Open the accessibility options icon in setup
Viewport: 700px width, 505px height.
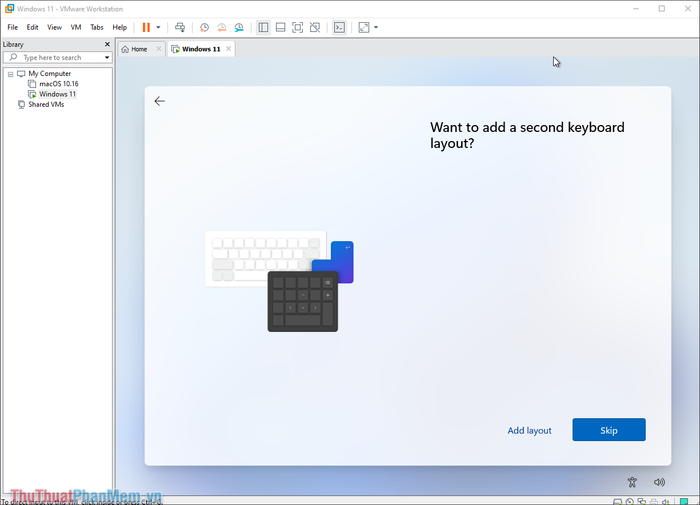[632, 482]
